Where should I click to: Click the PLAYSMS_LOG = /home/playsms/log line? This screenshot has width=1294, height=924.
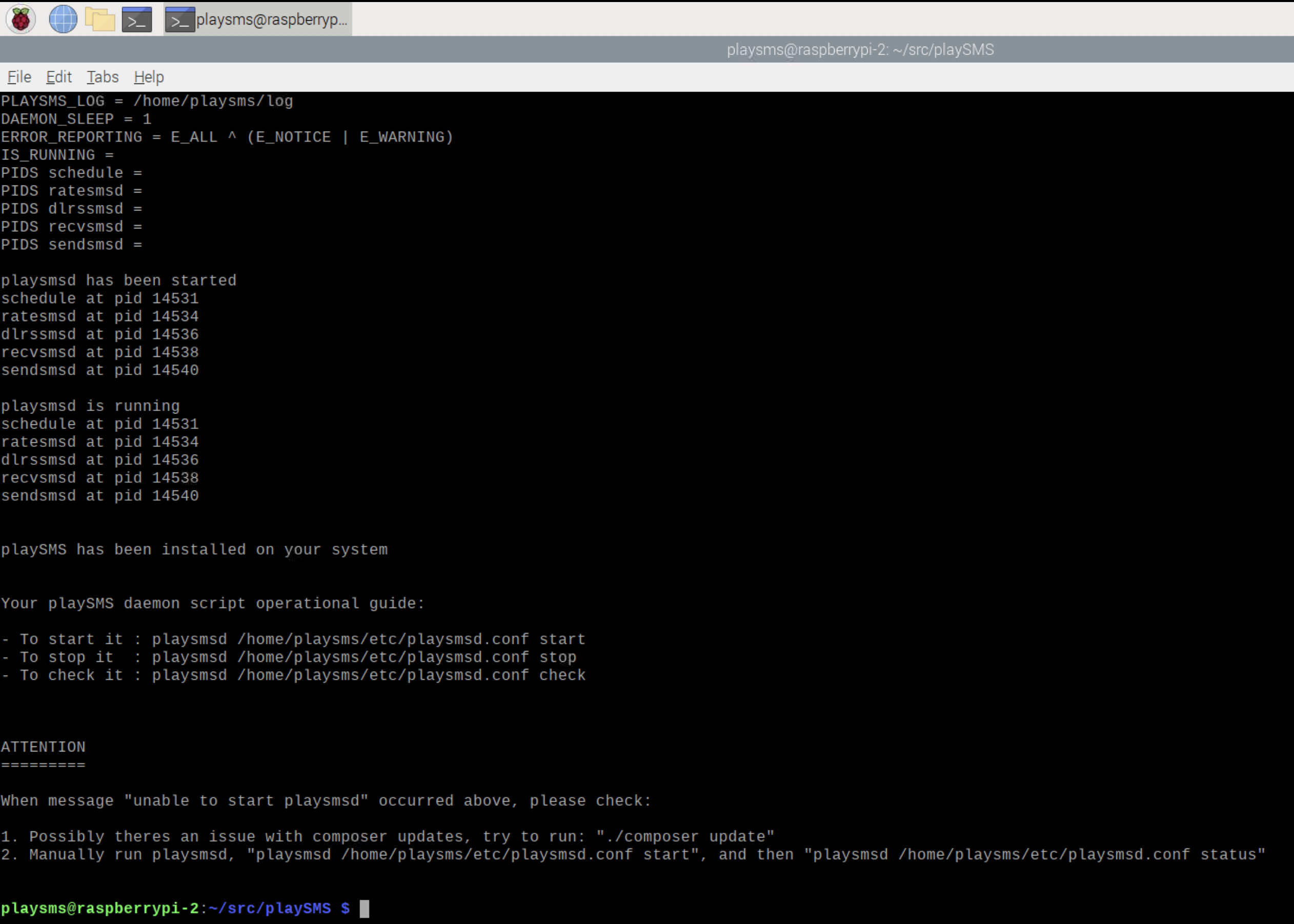147,102
